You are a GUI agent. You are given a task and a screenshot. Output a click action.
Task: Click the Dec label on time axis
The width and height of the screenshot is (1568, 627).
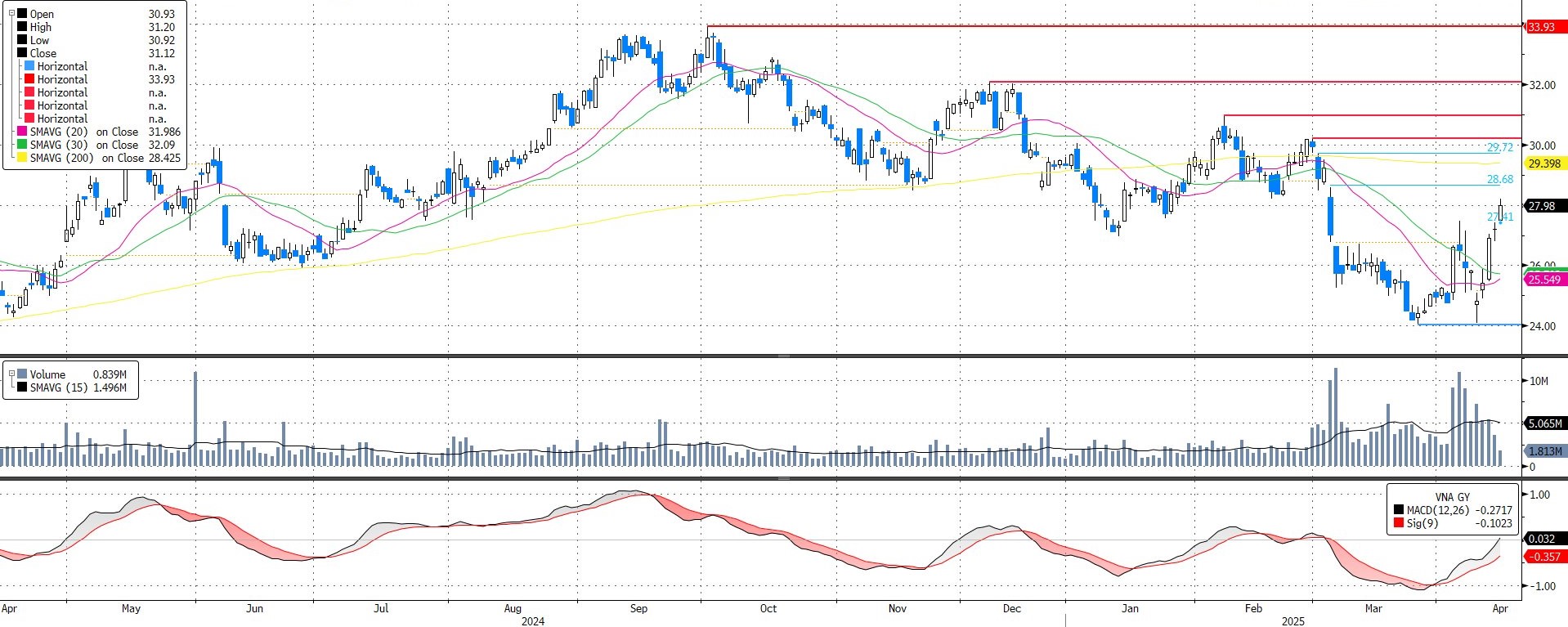coord(1011,608)
